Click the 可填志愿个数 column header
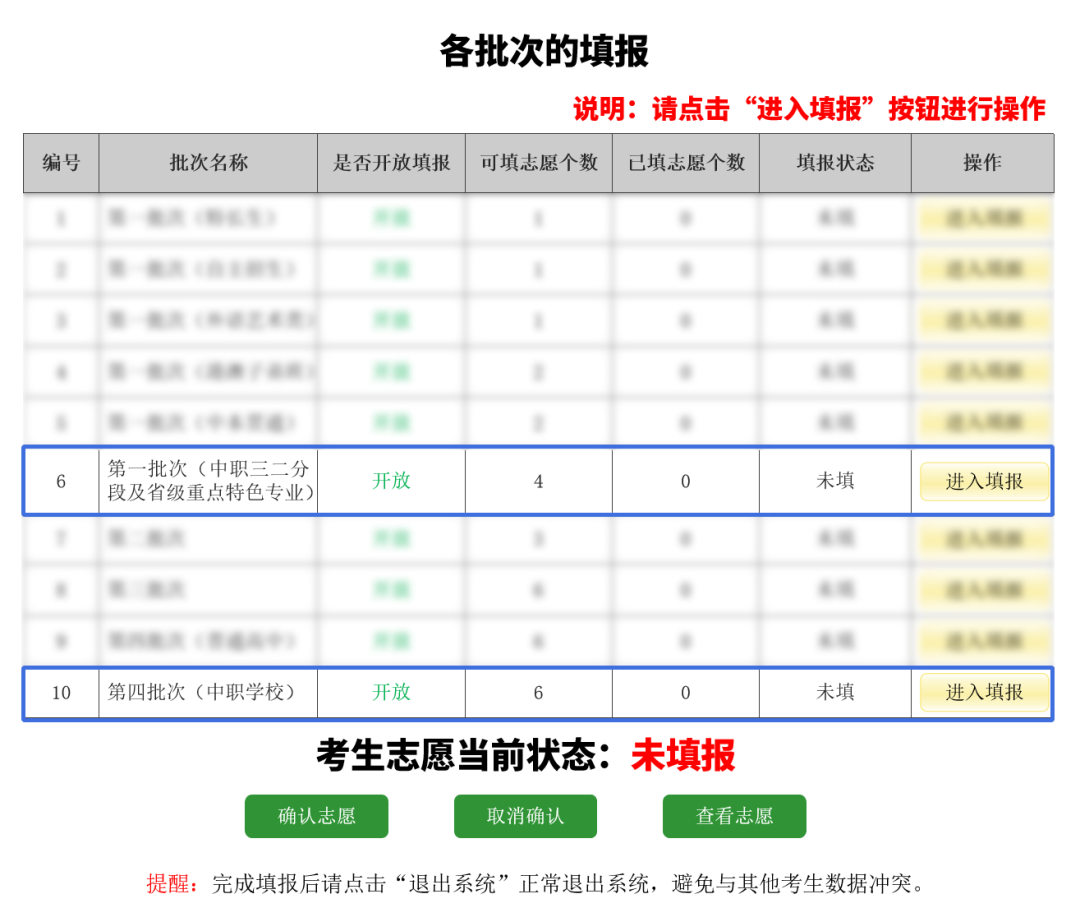The height and width of the screenshot is (917, 1080). pos(539,163)
